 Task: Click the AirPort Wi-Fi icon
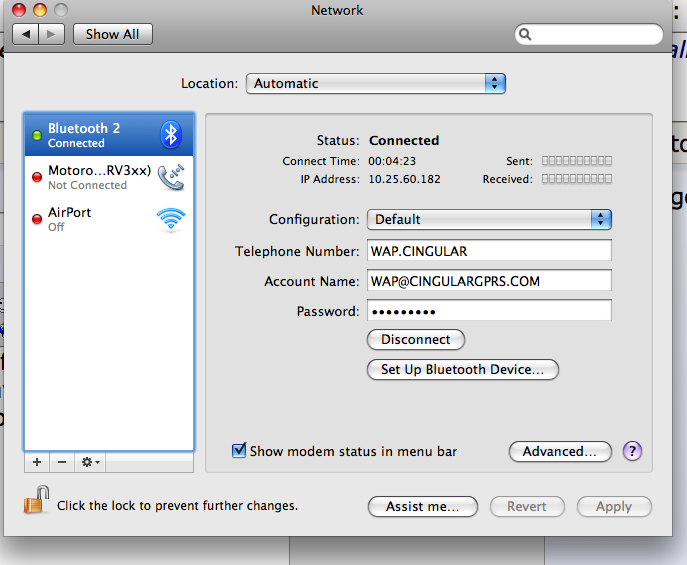tap(171, 219)
